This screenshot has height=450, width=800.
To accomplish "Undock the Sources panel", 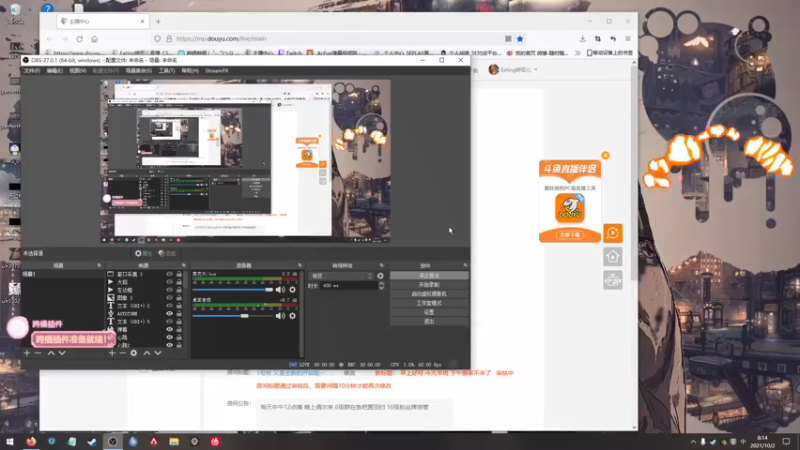I will (x=184, y=265).
